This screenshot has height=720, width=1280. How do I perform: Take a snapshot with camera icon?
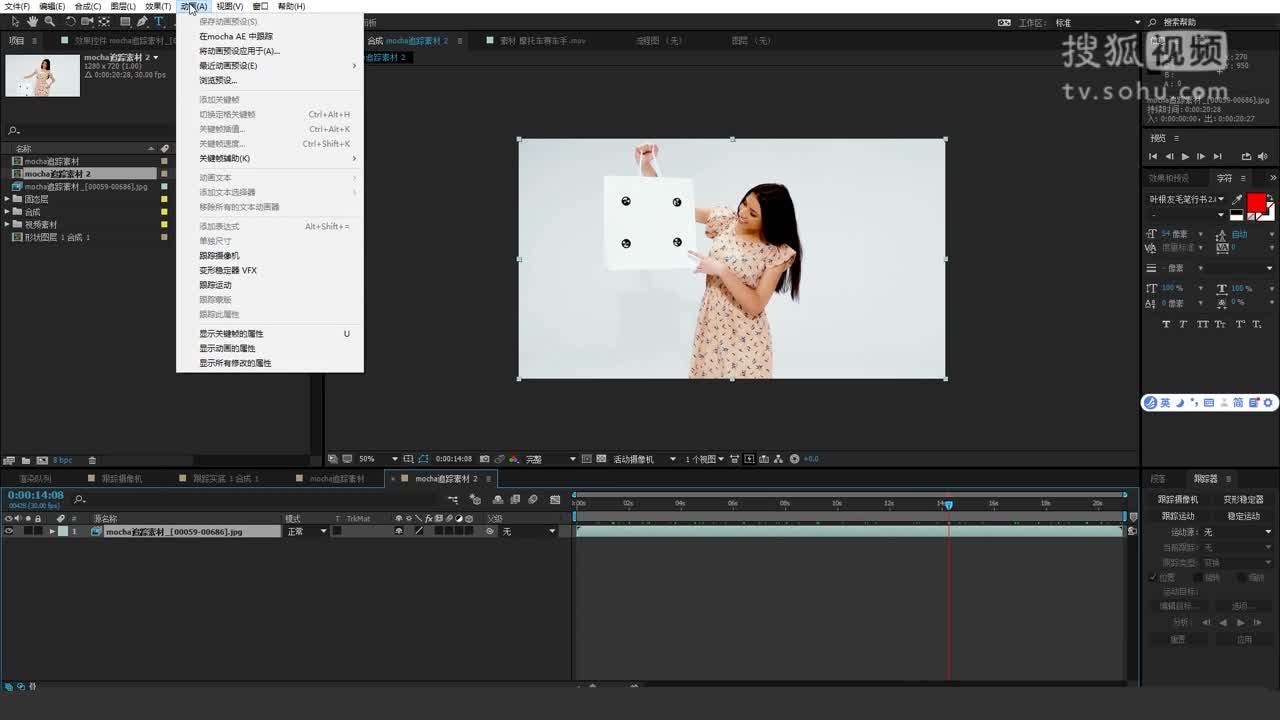pos(485,459)
